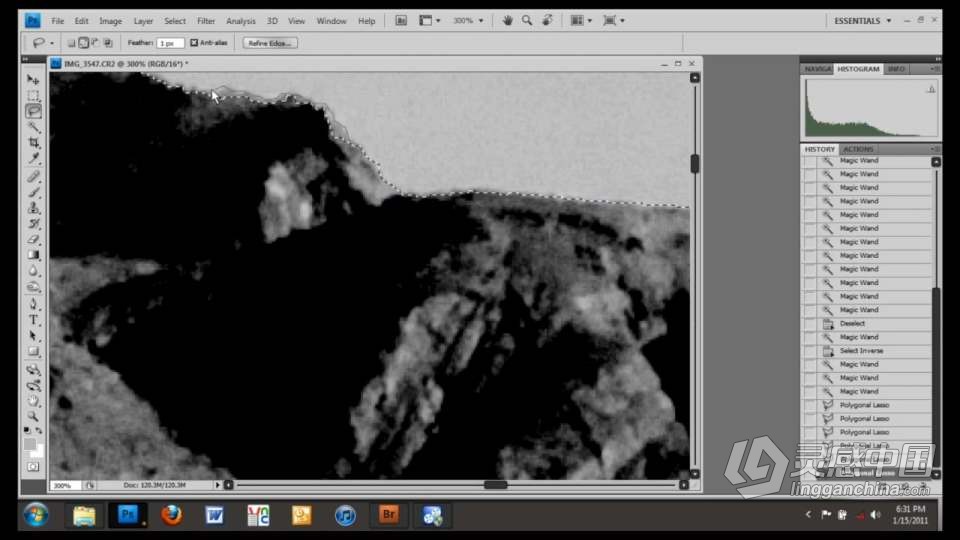Launch Bridge from the application bar
960x540 pixels.
pos(401,20)
